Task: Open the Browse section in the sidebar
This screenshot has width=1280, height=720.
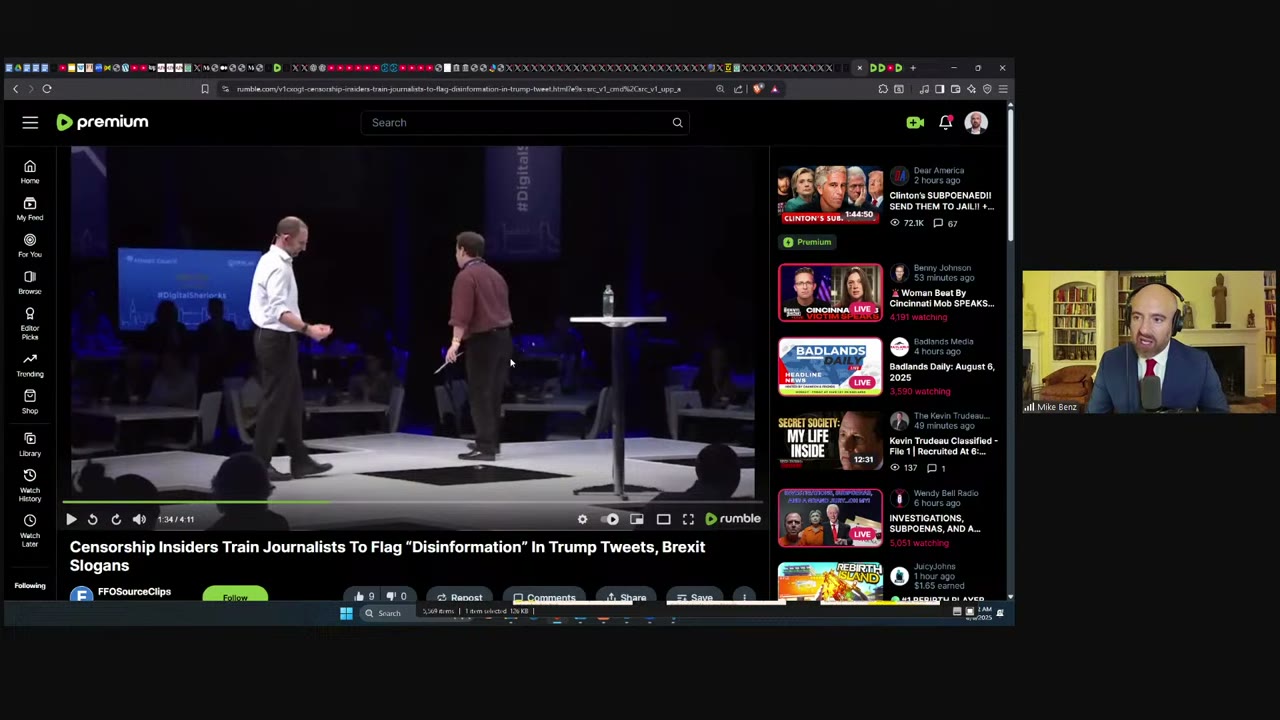Action: click(x=30, y=282)
